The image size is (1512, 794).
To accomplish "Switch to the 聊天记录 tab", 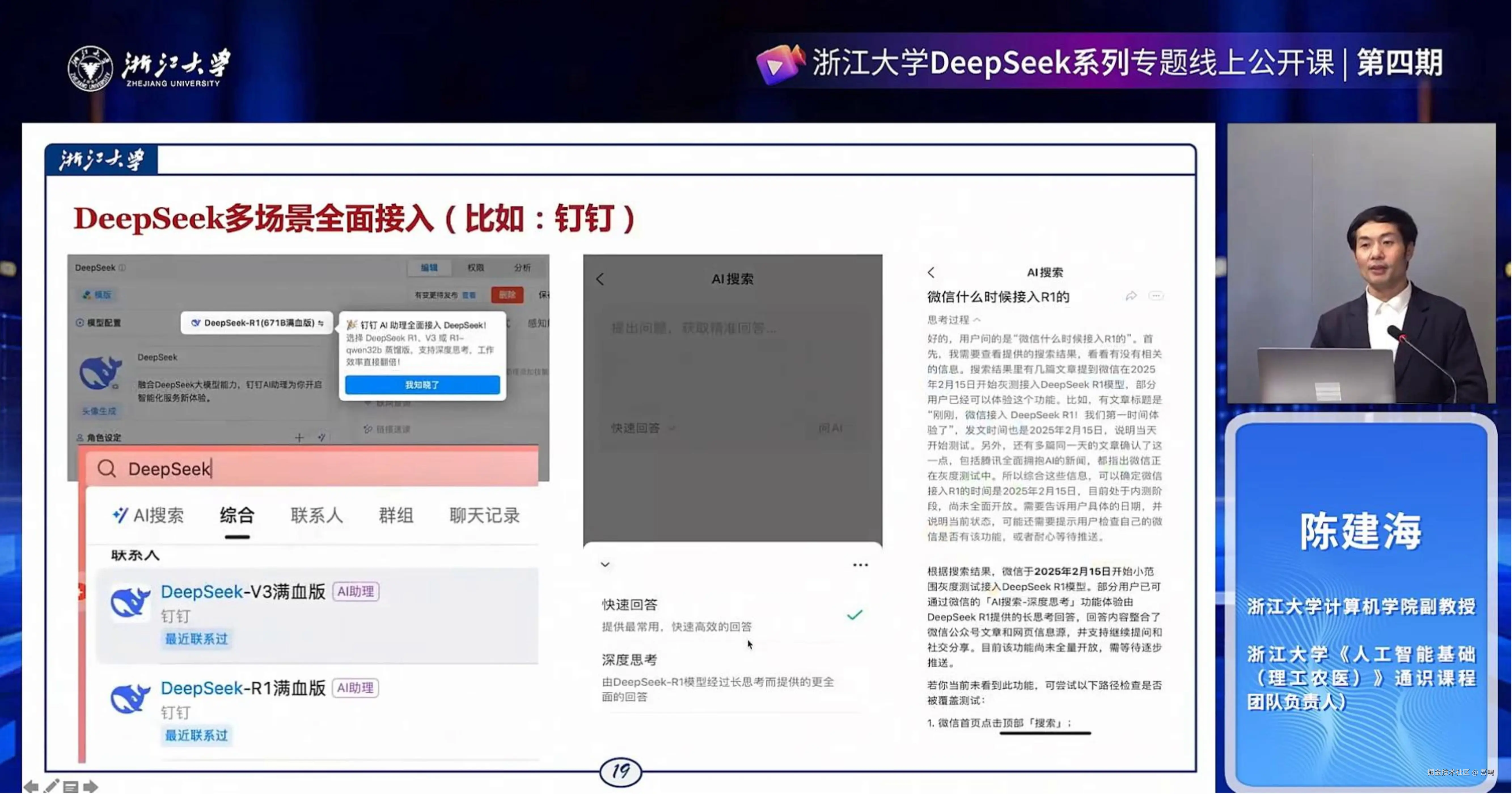I will (484, 516).
